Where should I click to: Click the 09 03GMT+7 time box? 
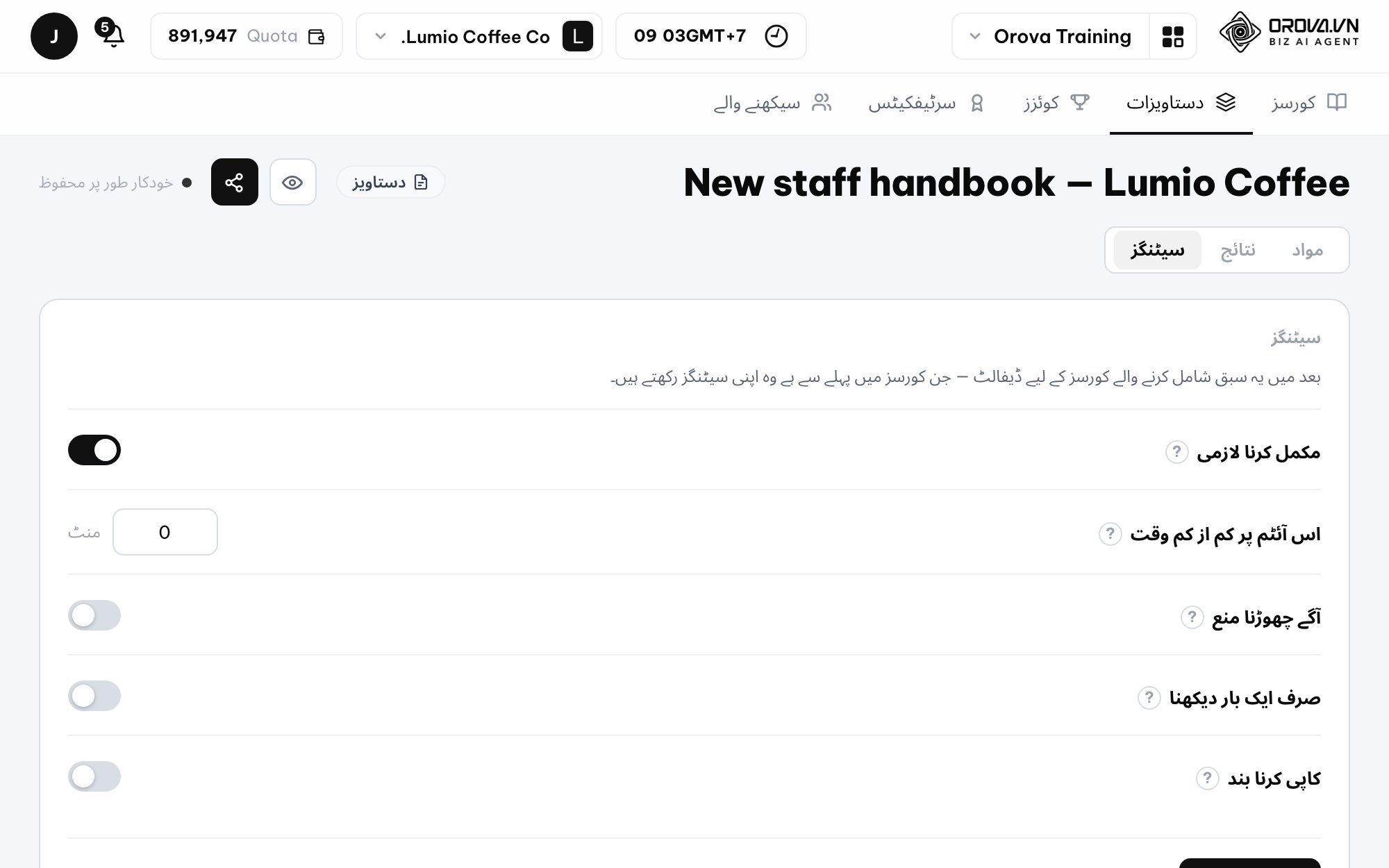coord(711,36)
